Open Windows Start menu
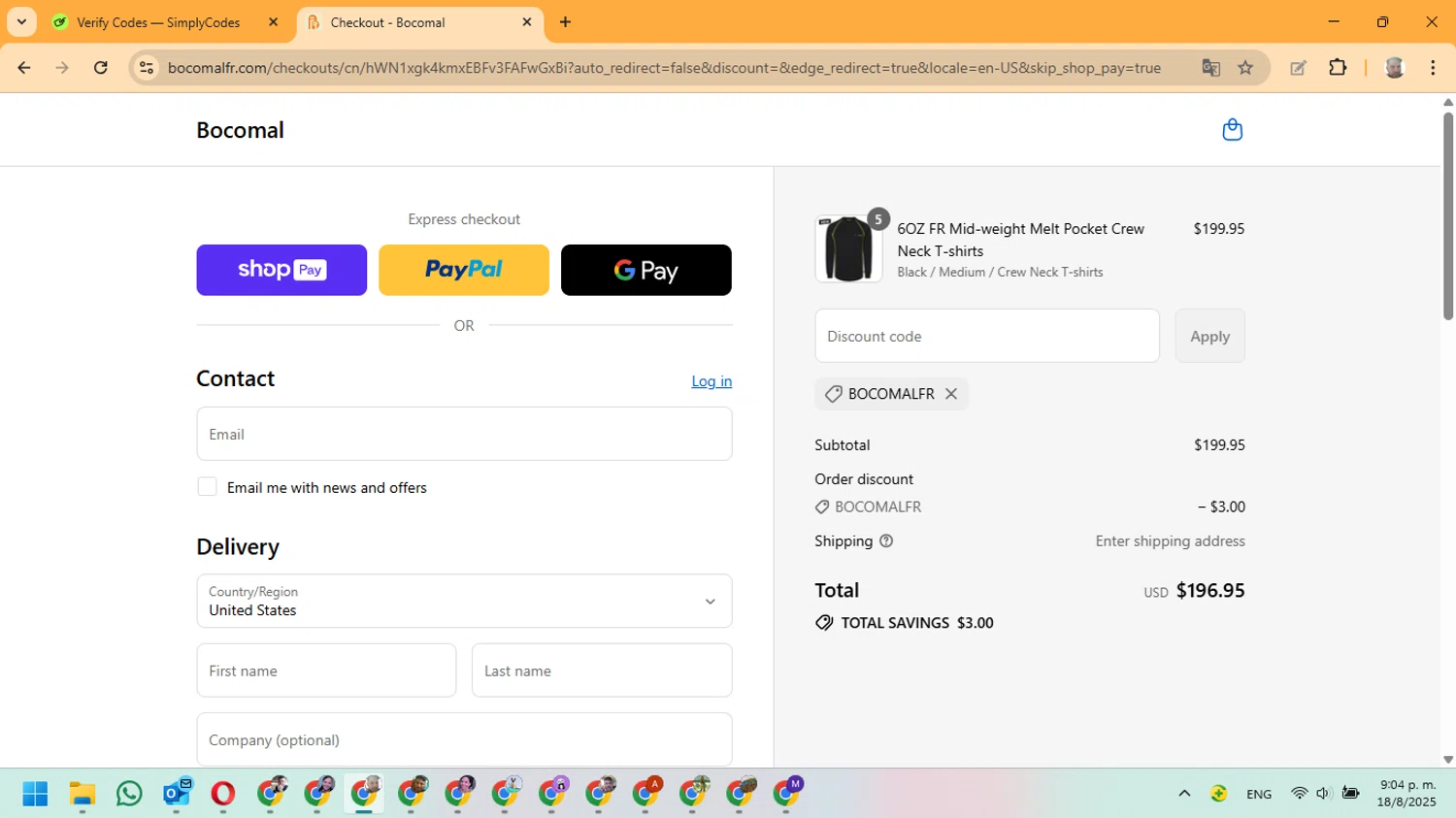Screen dimensions: 1456x818 (x=35, y=794)
